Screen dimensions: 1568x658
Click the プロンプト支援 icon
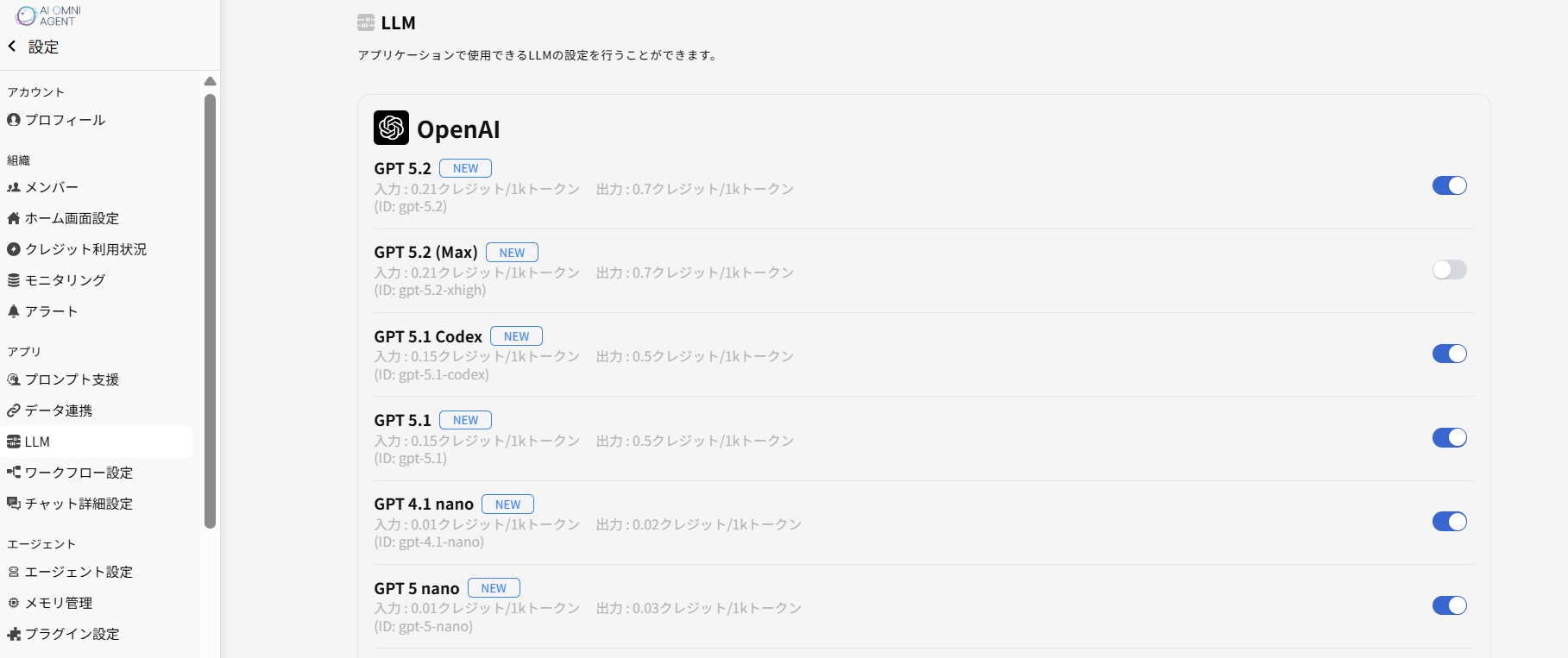(x=14, y=379)
